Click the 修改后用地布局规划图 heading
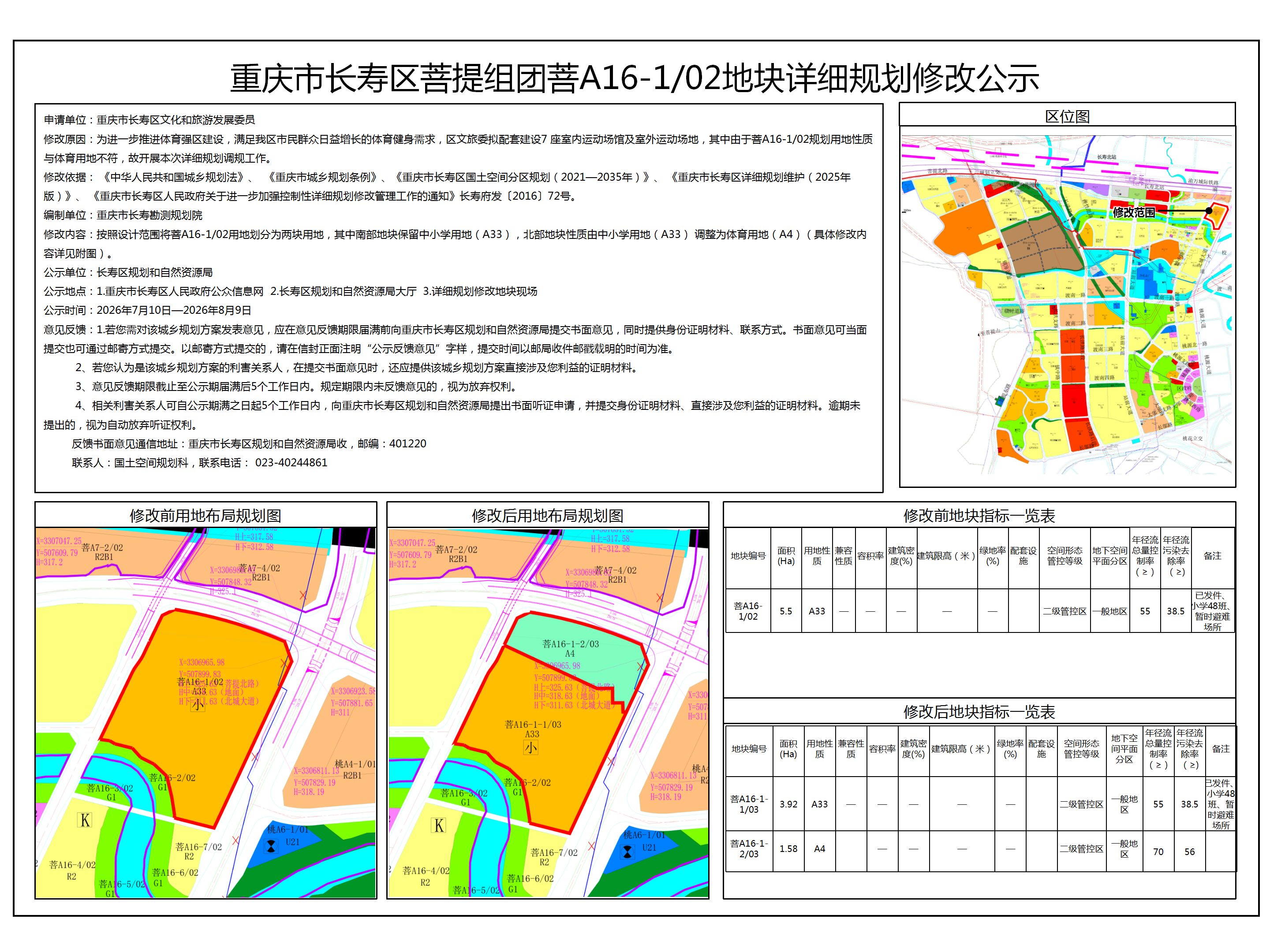Screen dimensions: 1270x952 (547, 515)
